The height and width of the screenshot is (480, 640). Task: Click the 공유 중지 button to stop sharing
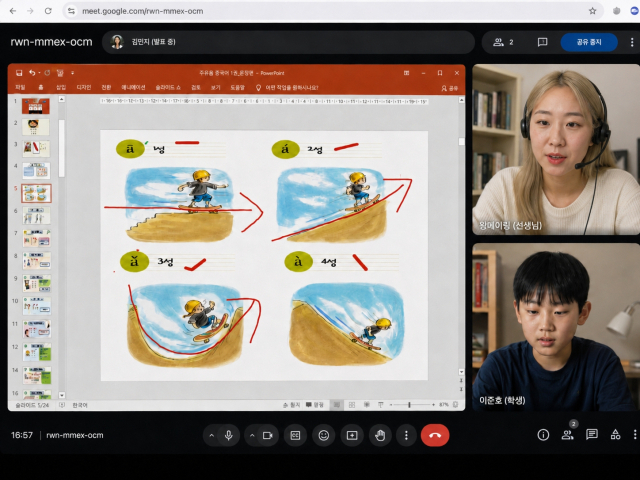(589, 42)
